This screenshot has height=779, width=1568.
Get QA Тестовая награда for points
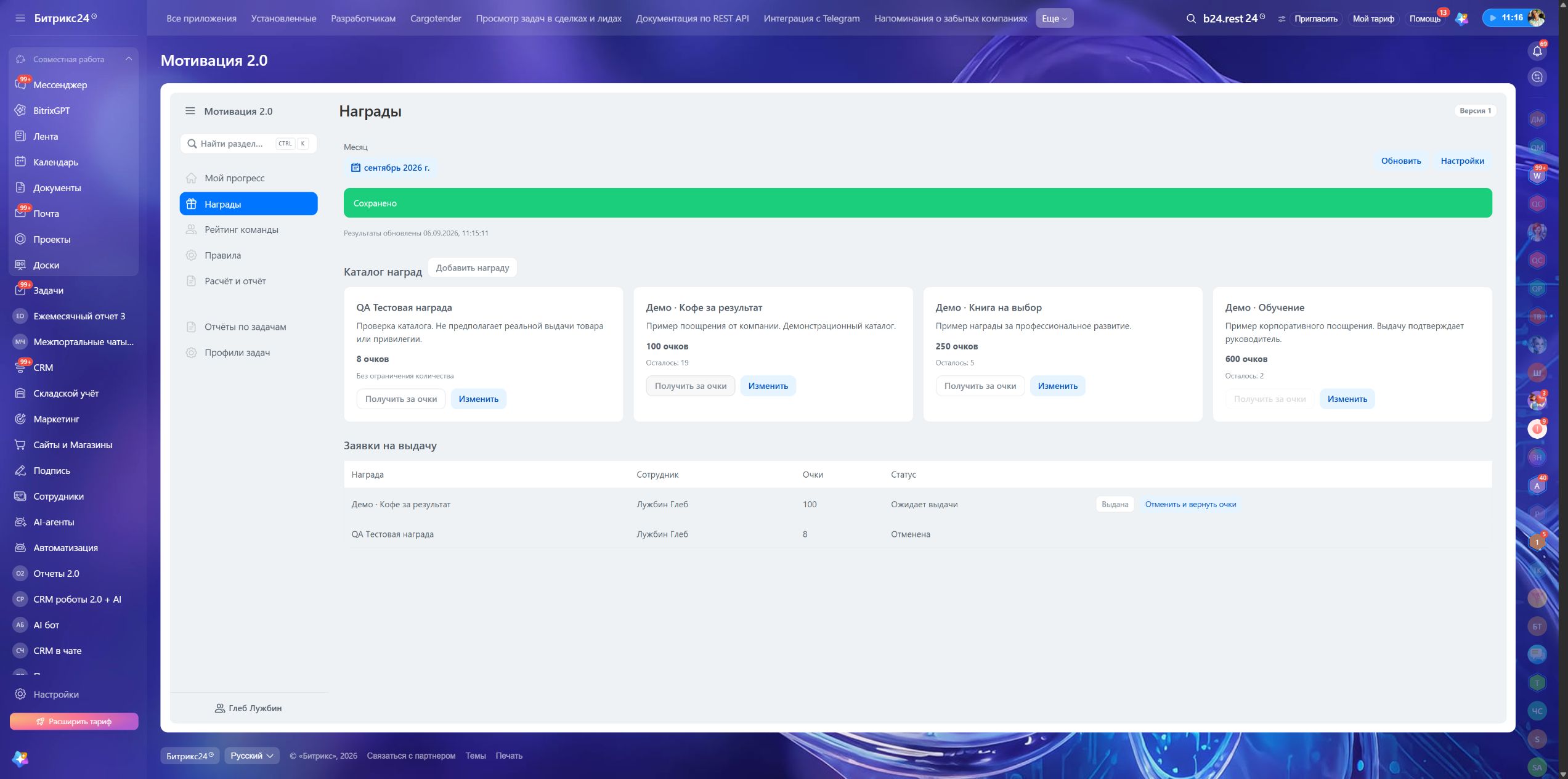400,399
